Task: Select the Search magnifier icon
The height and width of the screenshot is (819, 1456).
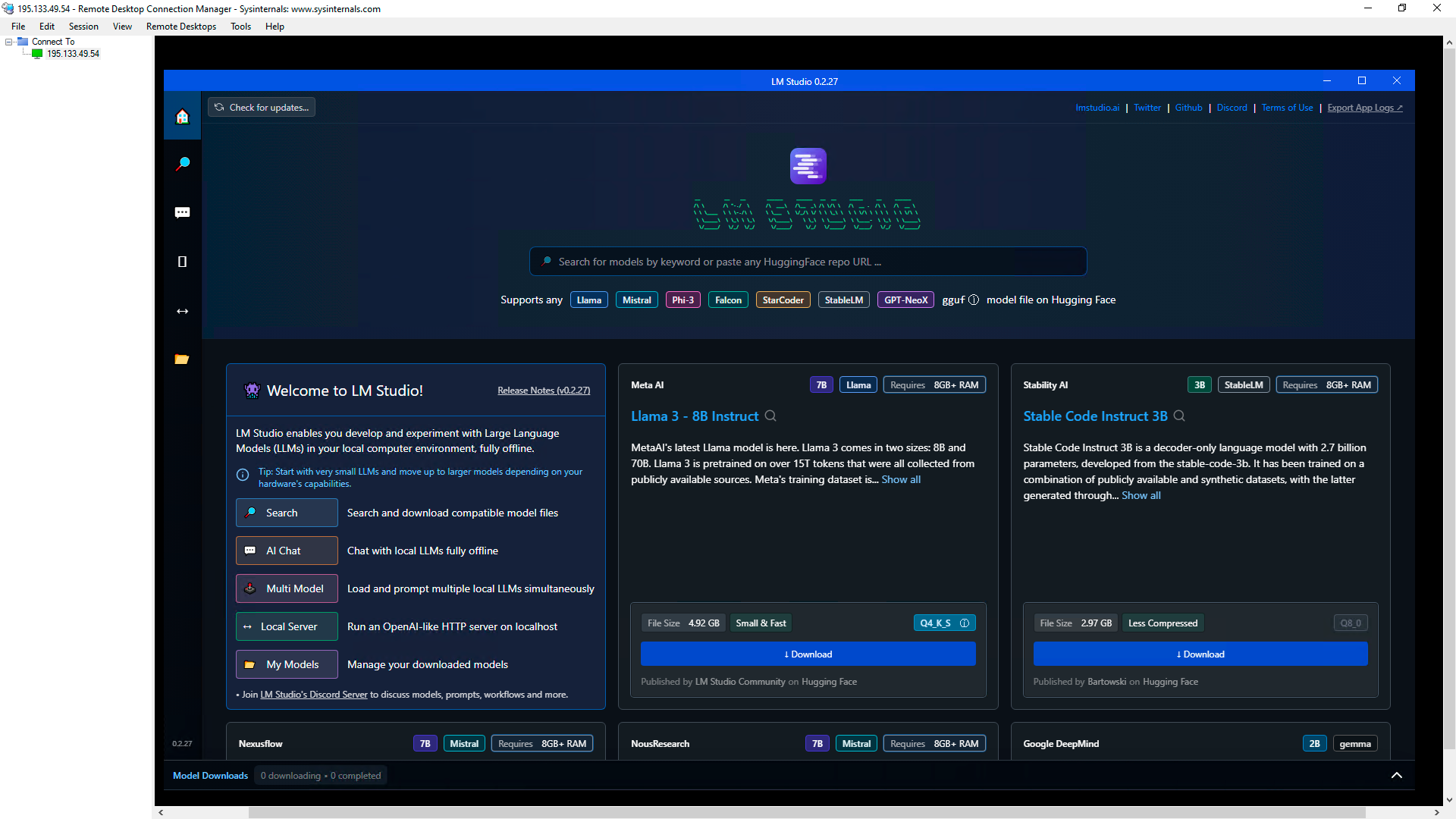Action: pos(182,164)
